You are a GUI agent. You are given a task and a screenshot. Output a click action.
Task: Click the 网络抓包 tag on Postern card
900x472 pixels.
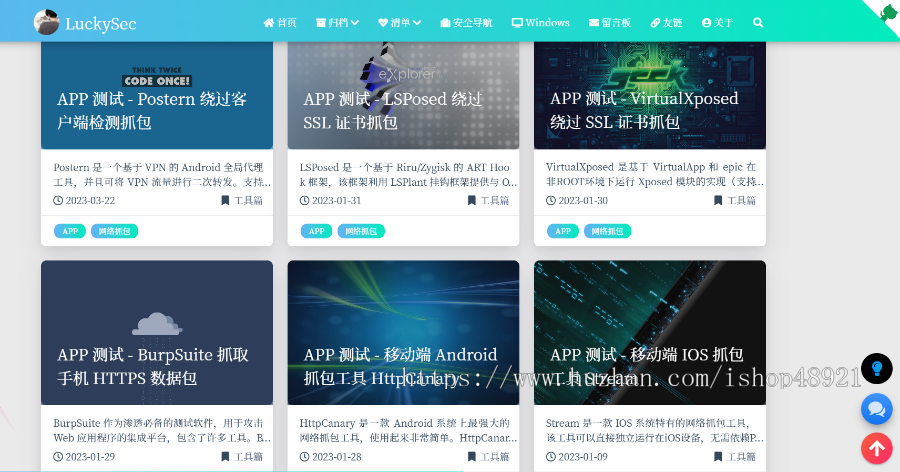(114, 231)
